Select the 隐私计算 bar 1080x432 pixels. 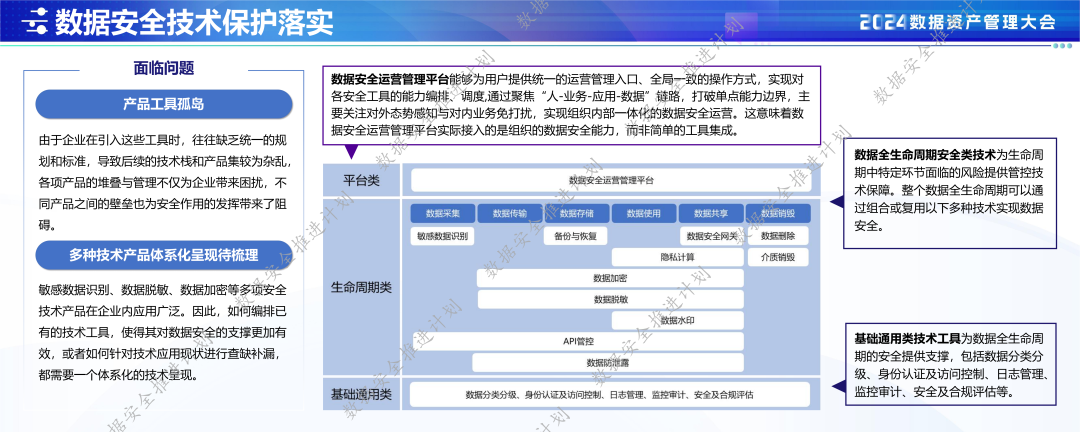(678, 257)
